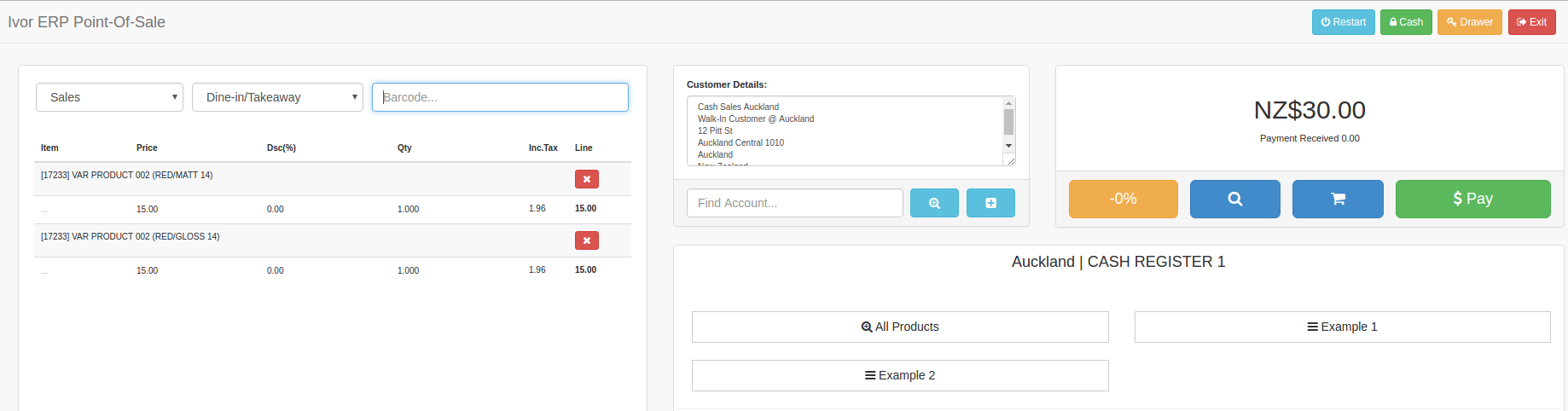Viewport: 1568px width, 411px height.
Task: Focus the Barcode input field
Action: 500,97
